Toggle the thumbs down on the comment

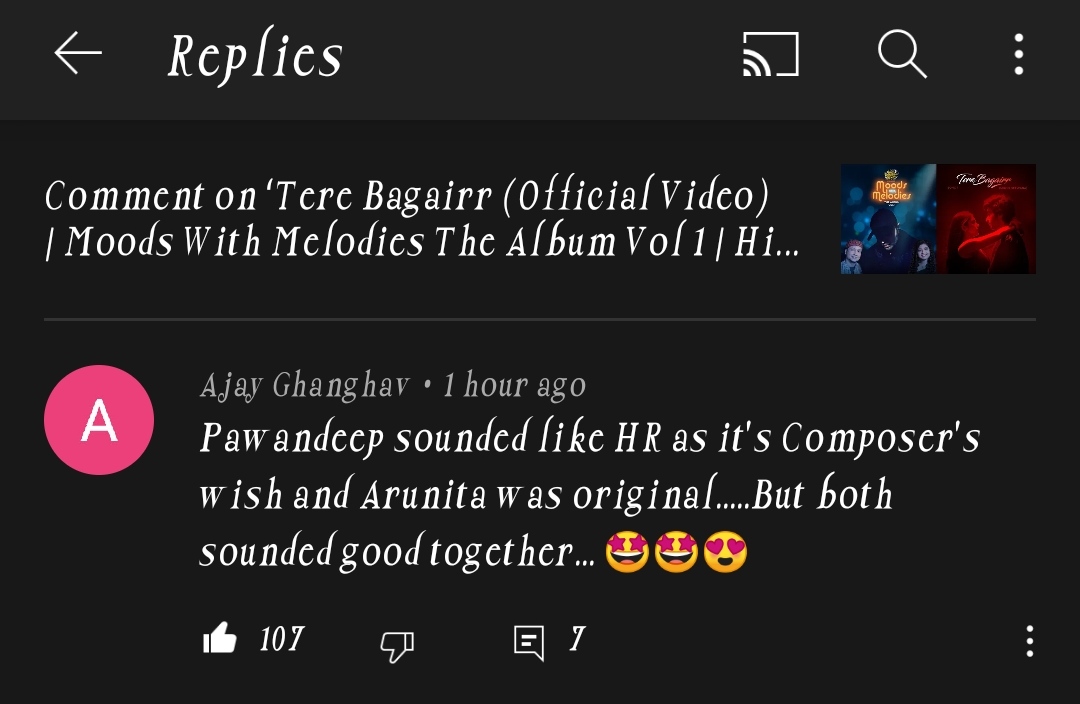[x=397, y=646]
